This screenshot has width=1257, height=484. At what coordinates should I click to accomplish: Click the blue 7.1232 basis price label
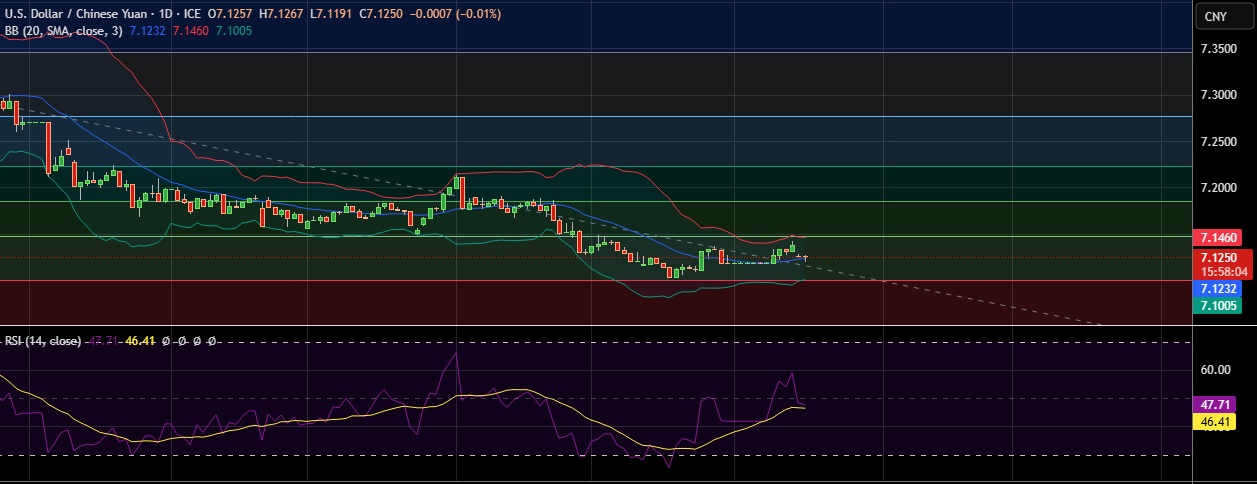1219,288
